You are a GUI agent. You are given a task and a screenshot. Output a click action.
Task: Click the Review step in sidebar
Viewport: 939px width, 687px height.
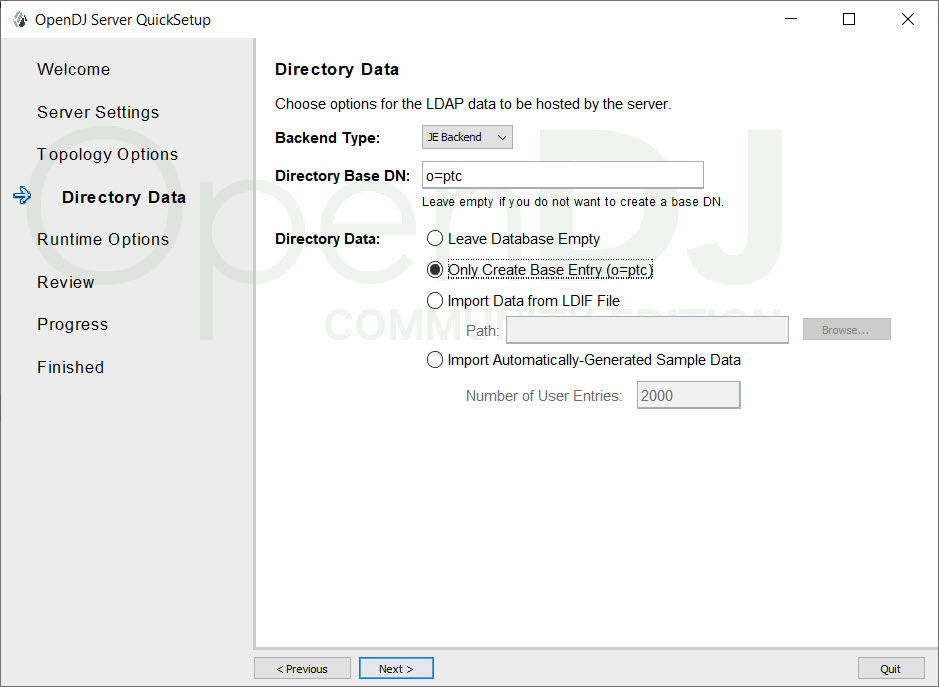tap(66, 282)
